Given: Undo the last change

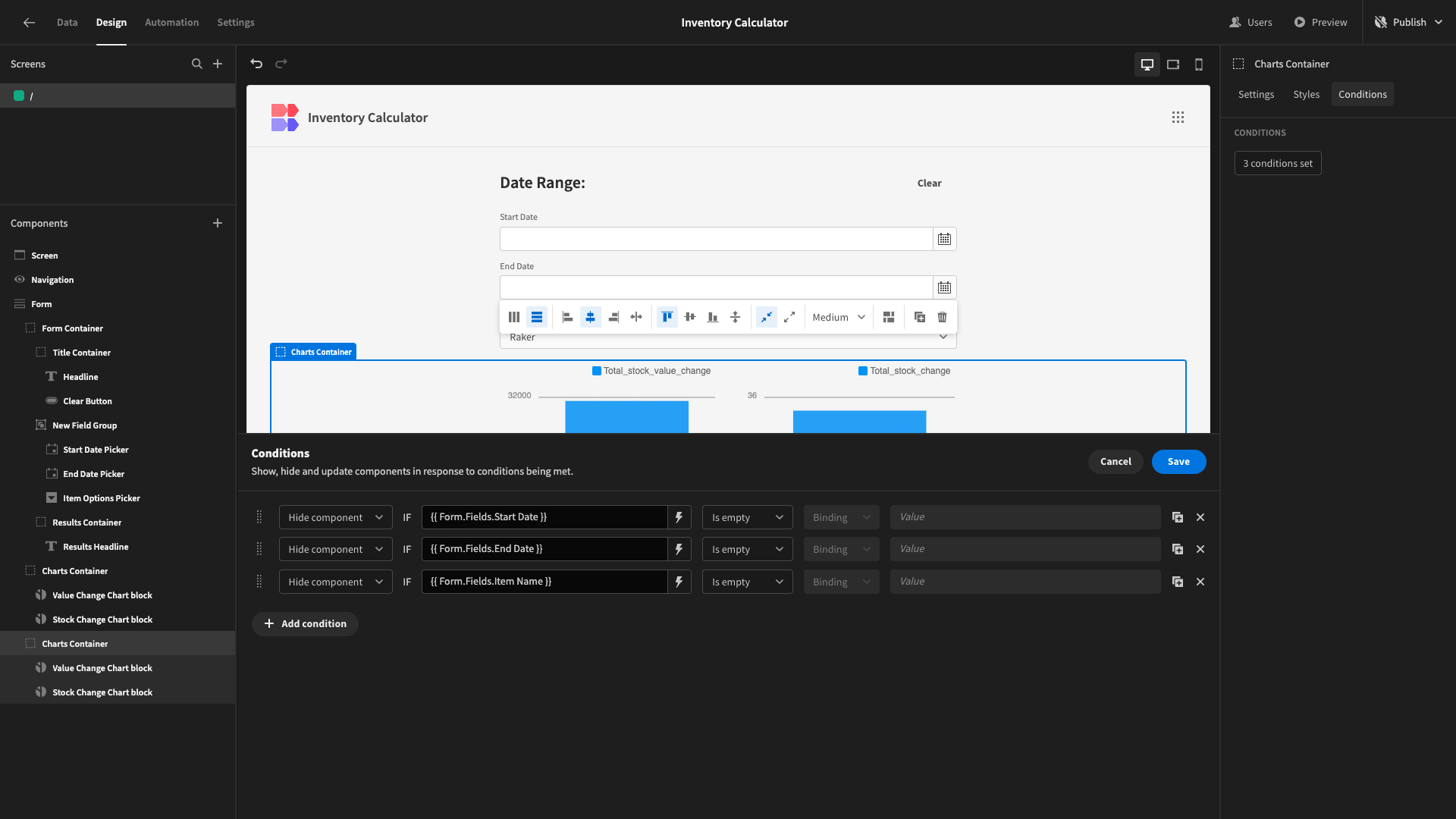Looking at the screenshot, I should (256, 64).
